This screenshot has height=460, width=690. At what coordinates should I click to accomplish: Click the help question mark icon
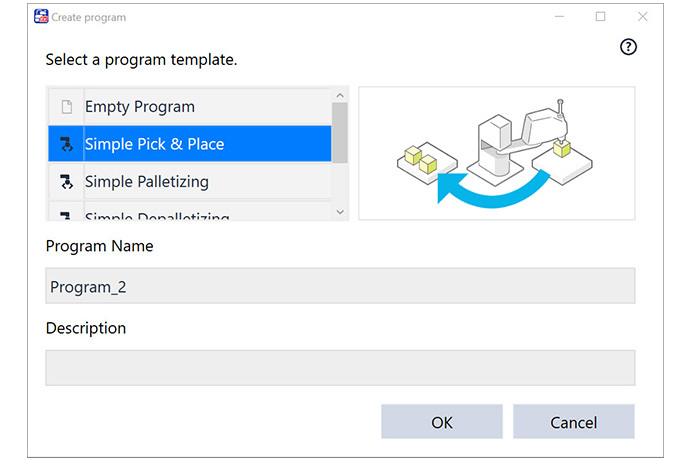pyautogui.click(x=628, y=47)
